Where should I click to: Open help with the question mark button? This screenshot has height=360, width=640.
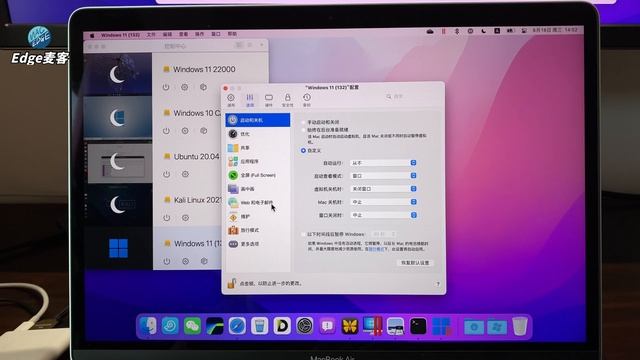[438, 284]
